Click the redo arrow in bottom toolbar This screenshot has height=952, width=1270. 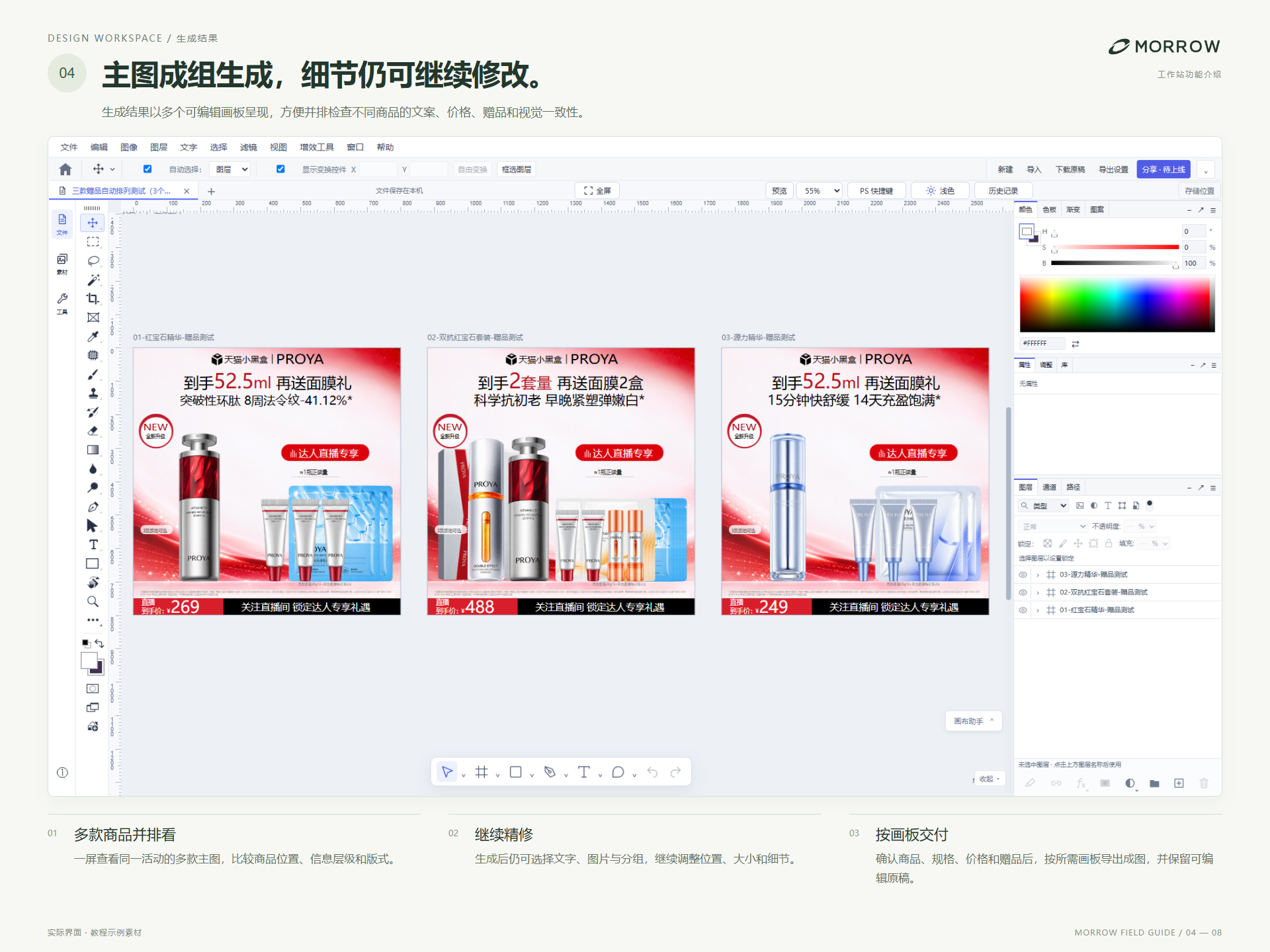tap(675, 772)
